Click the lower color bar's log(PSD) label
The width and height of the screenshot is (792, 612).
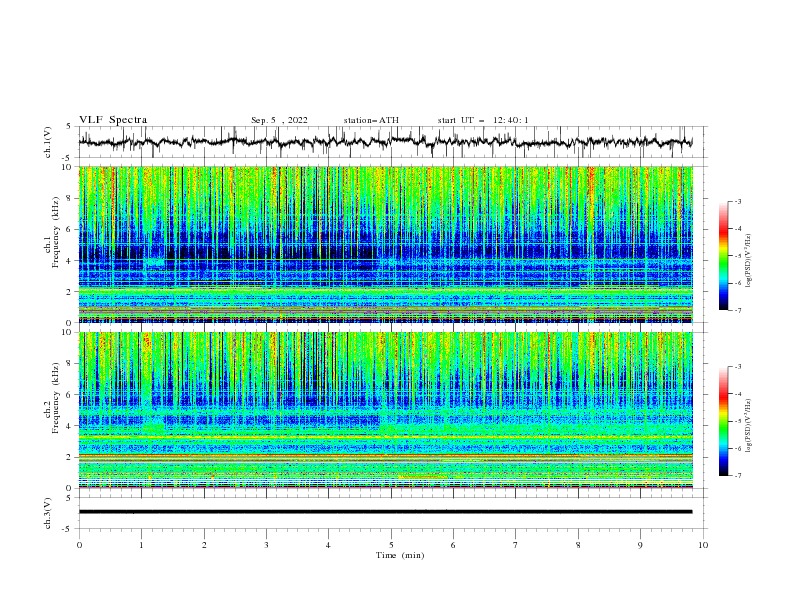748,426
